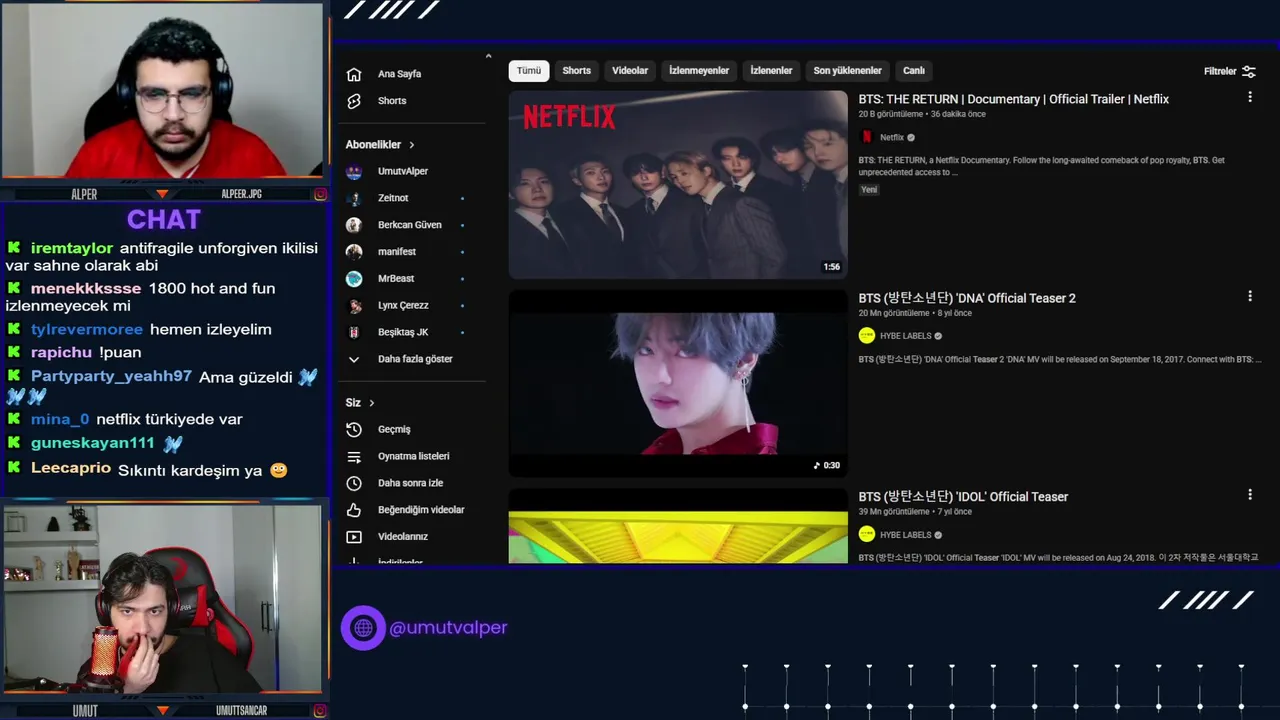The image size is (1280, 720).
Task: Open the BTS THE RETURN documentary title link
Action: tap(1013, 99)
